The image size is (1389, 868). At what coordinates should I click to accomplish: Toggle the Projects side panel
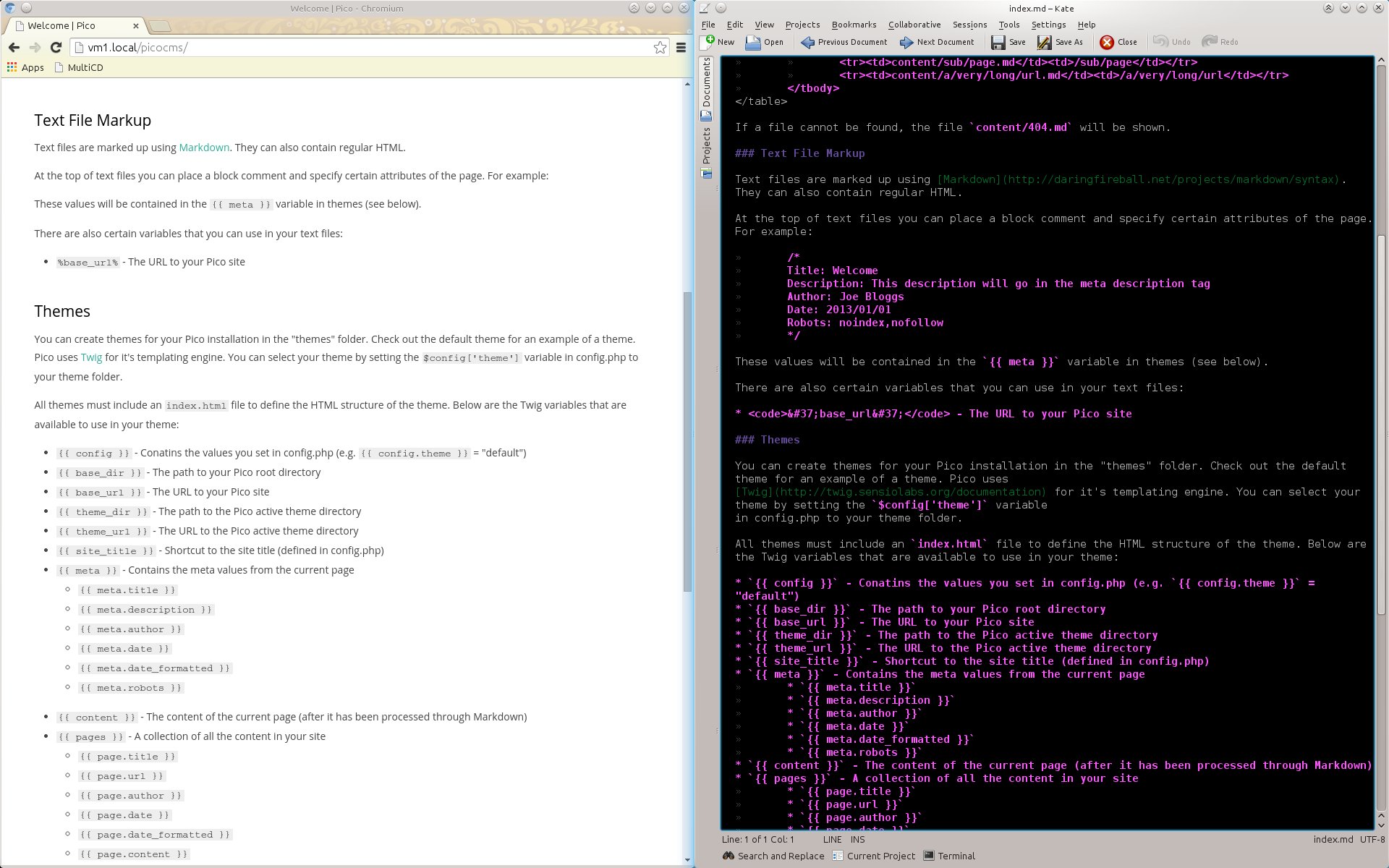coord(707,153)
